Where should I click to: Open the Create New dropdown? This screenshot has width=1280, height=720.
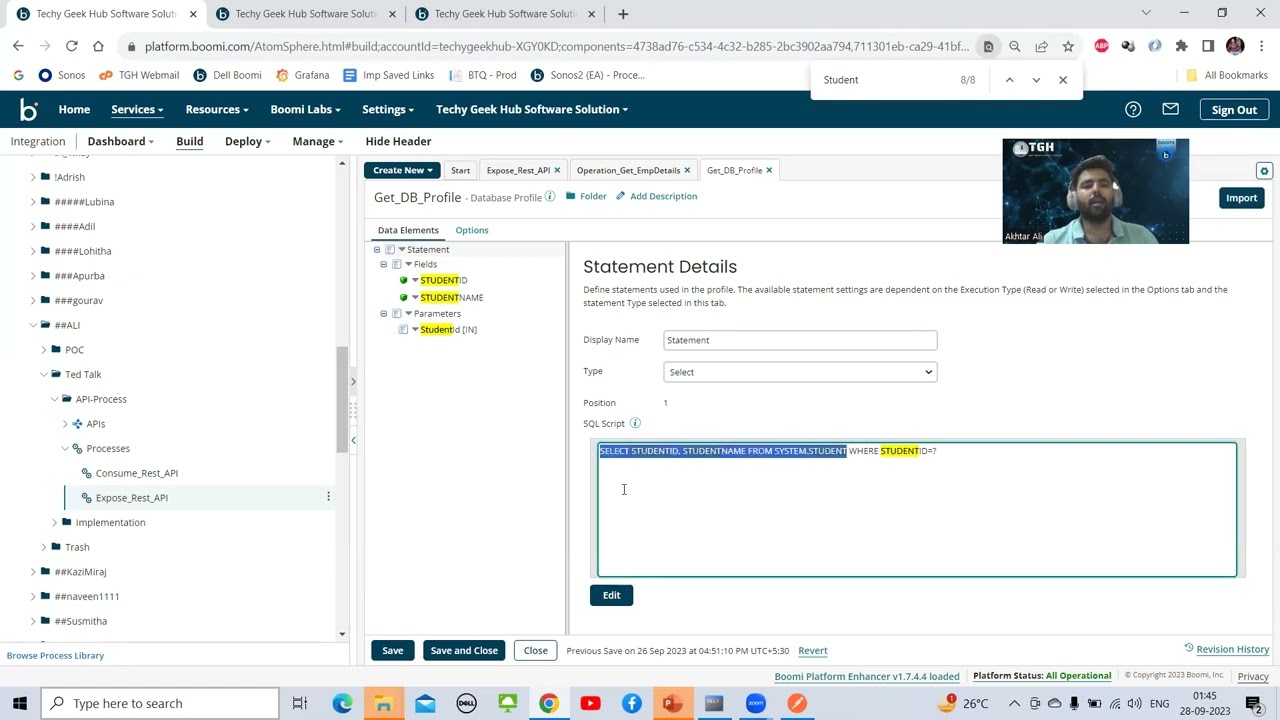click(x=401, y=171)
